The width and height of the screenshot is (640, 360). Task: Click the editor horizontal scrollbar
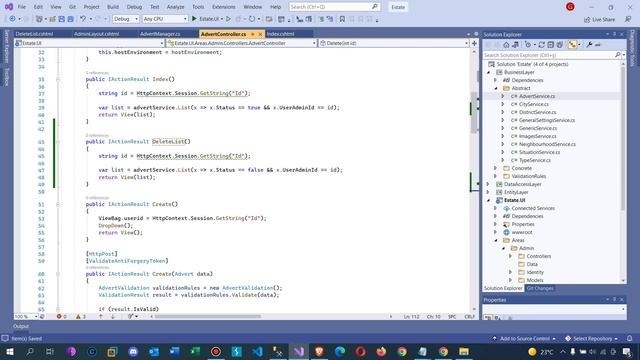(x=207, y=316)
